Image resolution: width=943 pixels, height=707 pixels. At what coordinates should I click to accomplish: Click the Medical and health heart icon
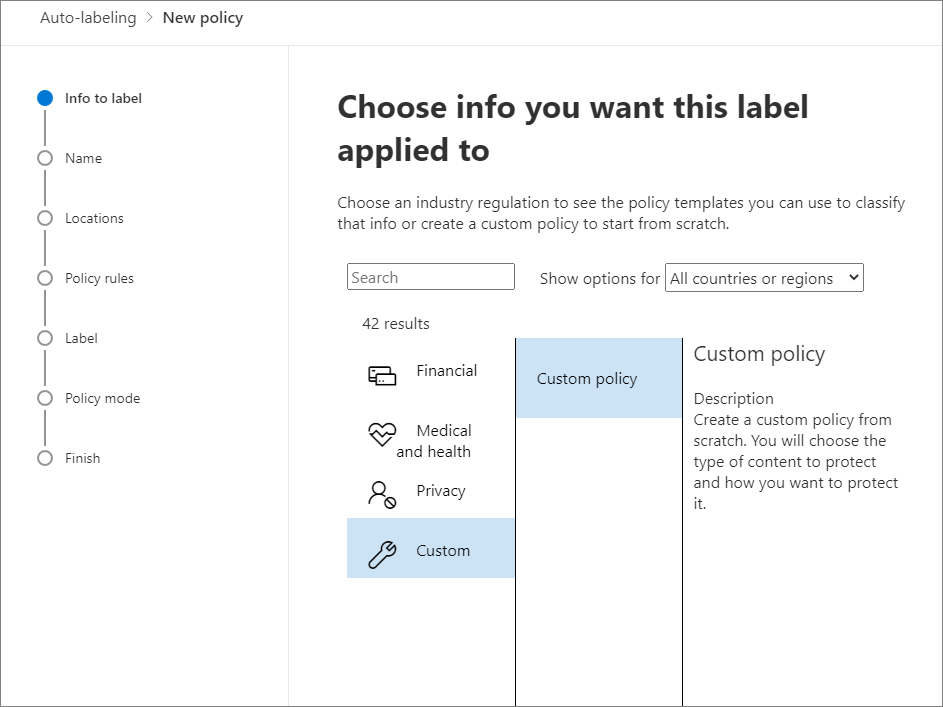click(382, 434)
